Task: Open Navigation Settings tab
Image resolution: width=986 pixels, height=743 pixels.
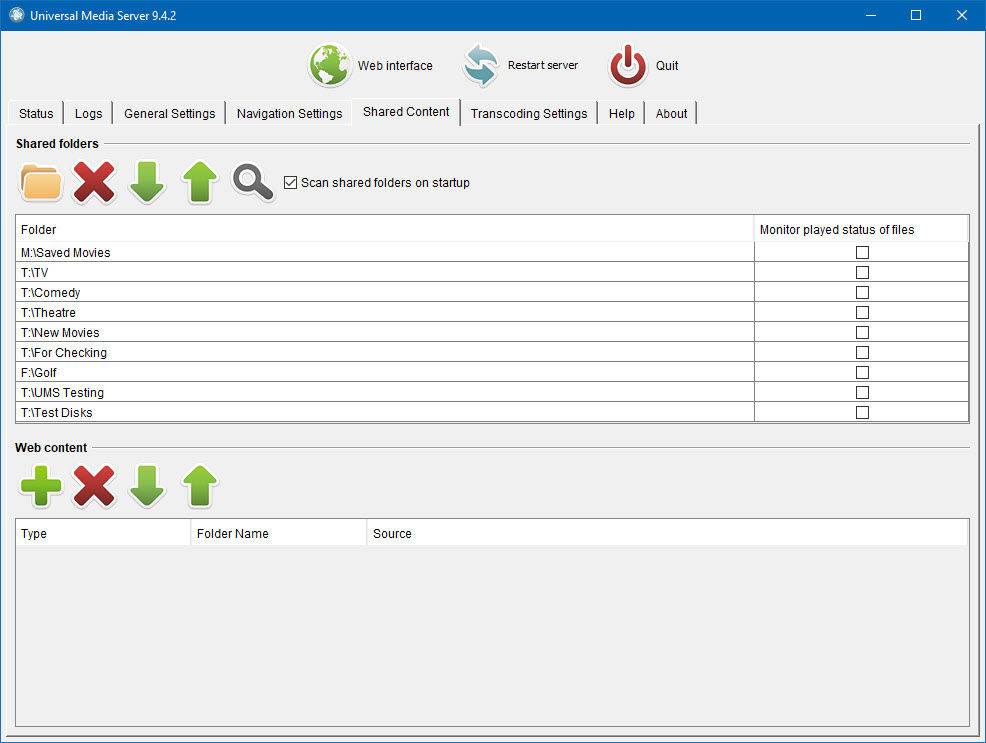Action: 289,113
